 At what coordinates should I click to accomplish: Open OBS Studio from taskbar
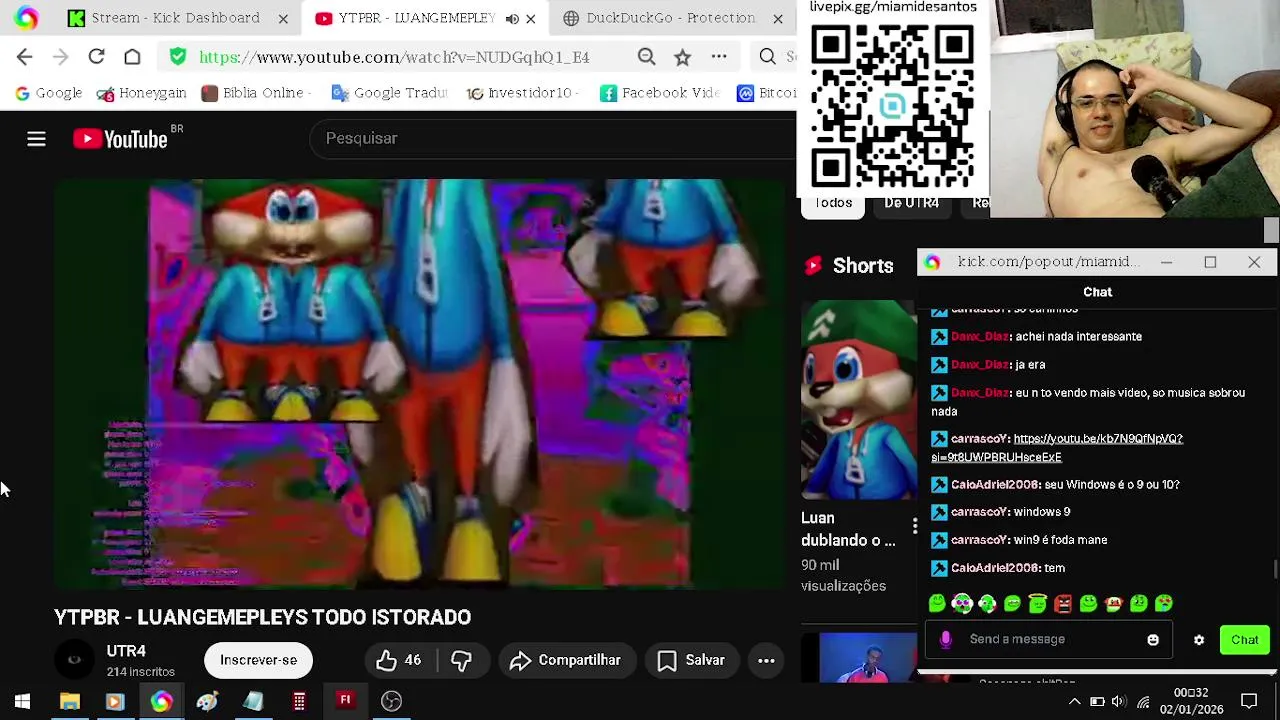pos(391,701)
